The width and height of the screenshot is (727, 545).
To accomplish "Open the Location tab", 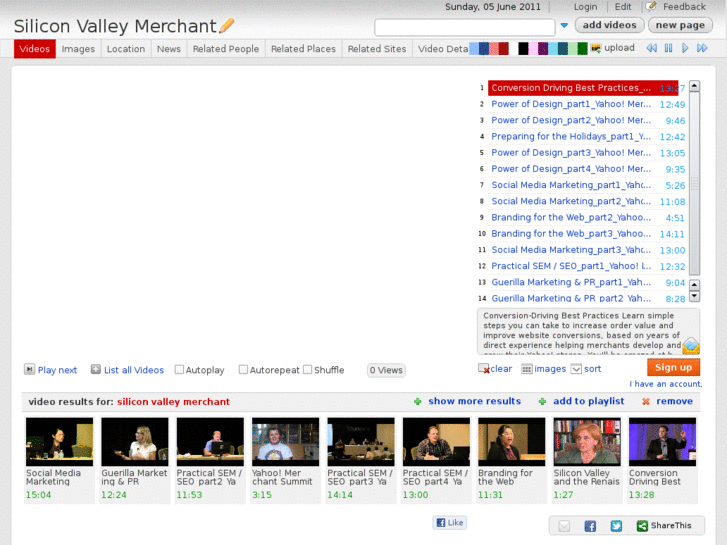I will (x=126, y=49).
